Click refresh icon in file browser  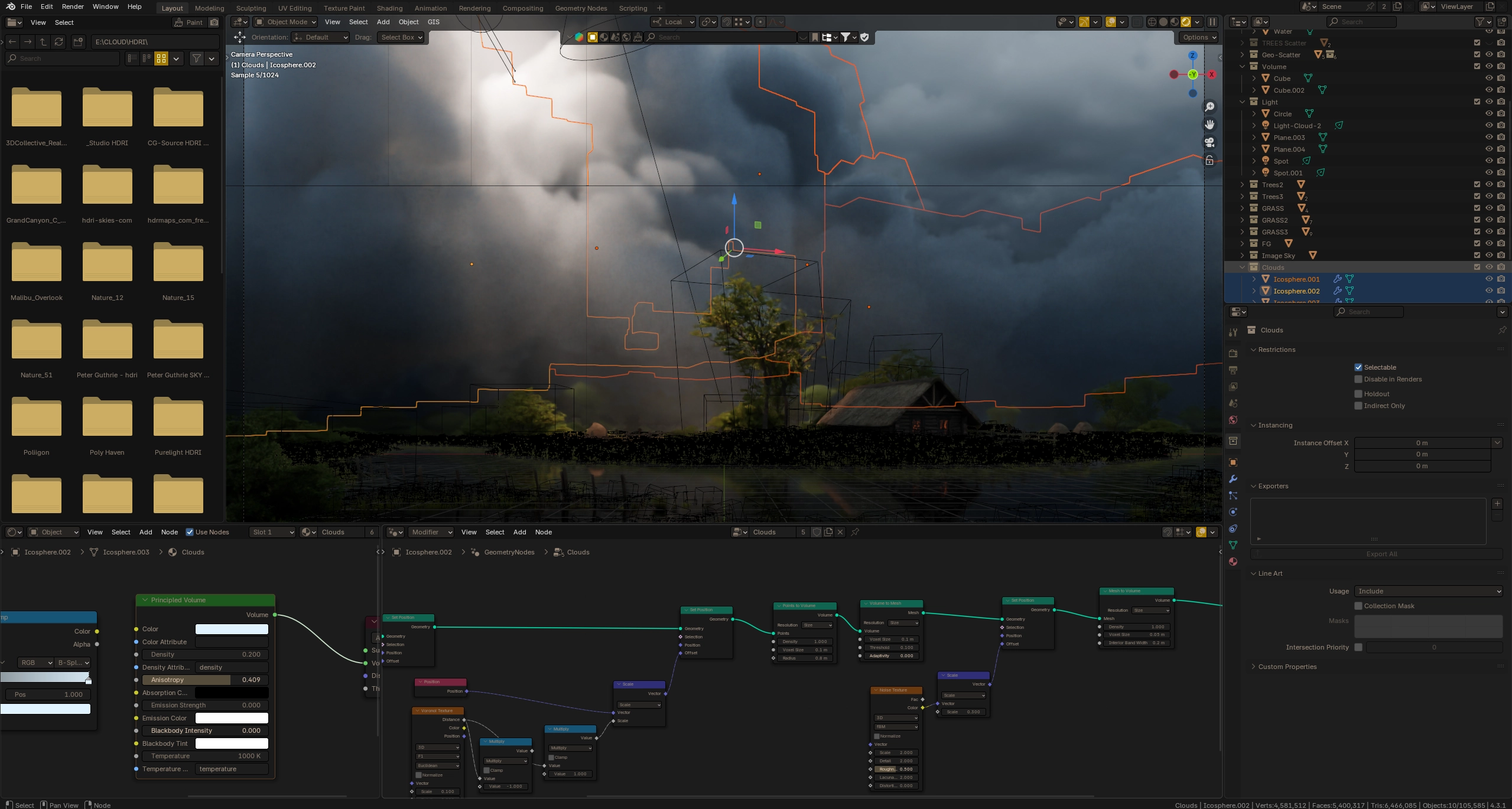[x=58, y=42]
